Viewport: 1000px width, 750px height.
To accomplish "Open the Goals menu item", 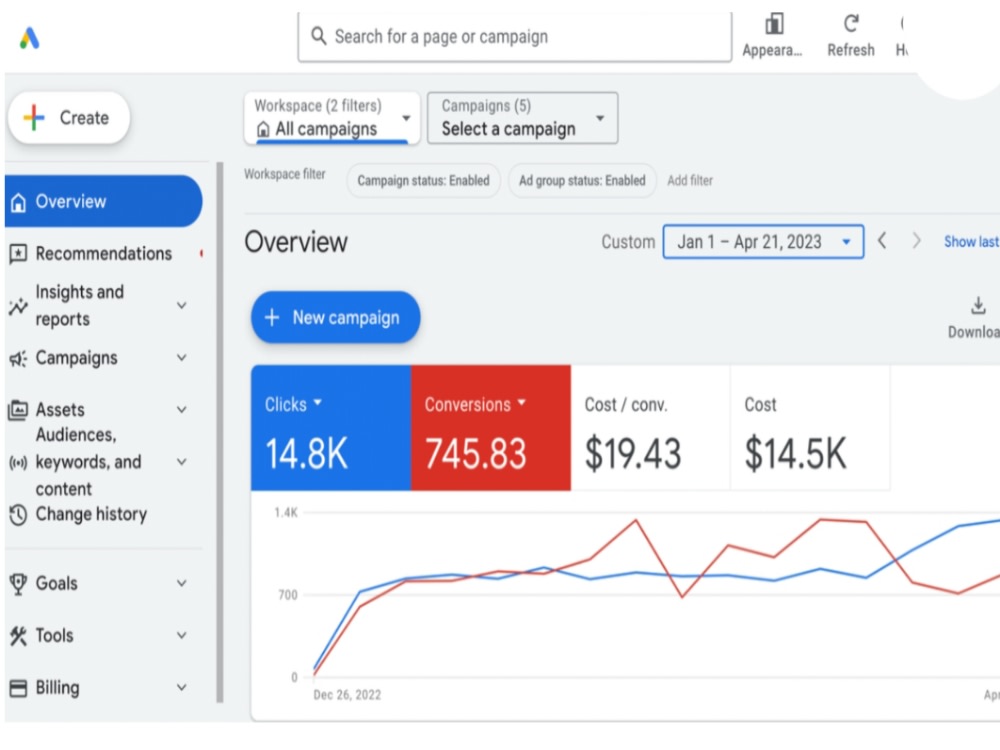I will pyautogui.click(x=57, y=584).
